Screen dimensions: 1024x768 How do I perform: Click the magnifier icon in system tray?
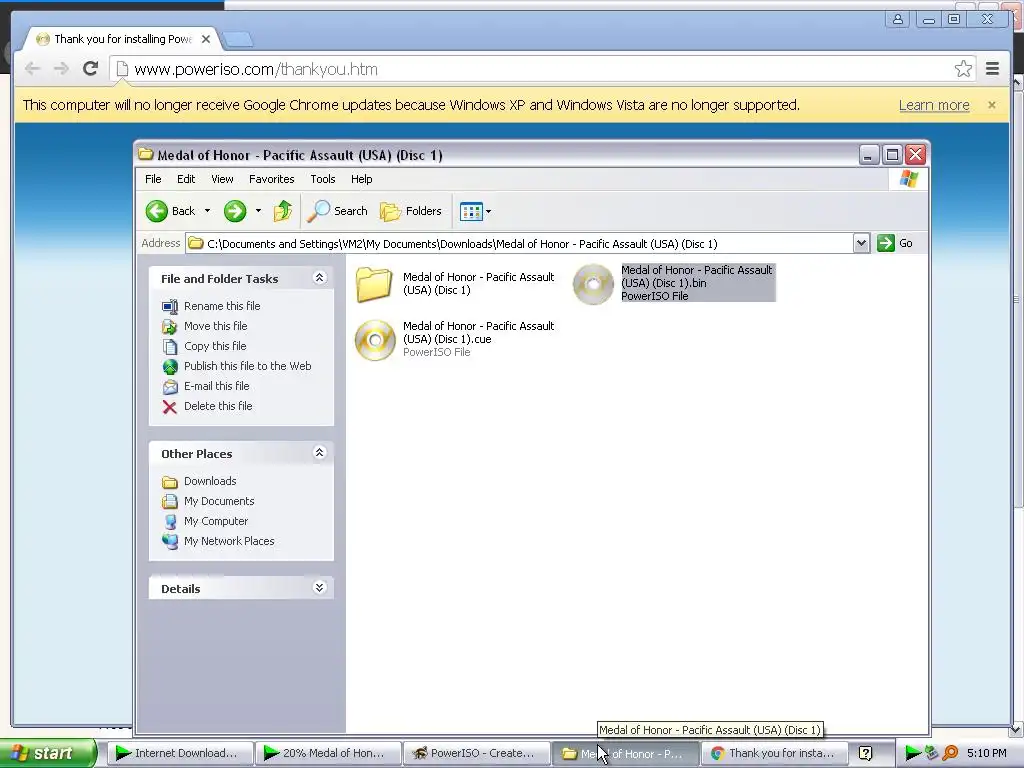tap(950, 754)
